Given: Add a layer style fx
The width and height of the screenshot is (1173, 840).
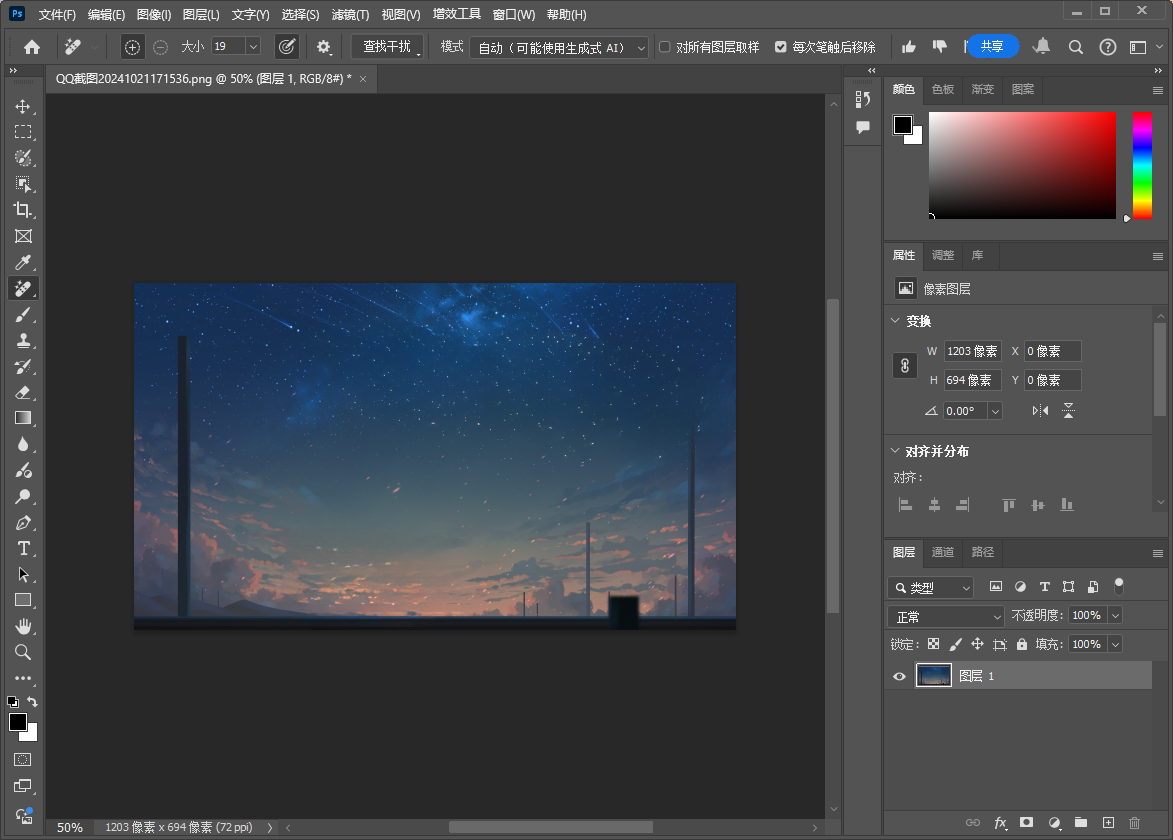Looking at the screenshot, I should pyautogui.click(x=1000, y=823).
